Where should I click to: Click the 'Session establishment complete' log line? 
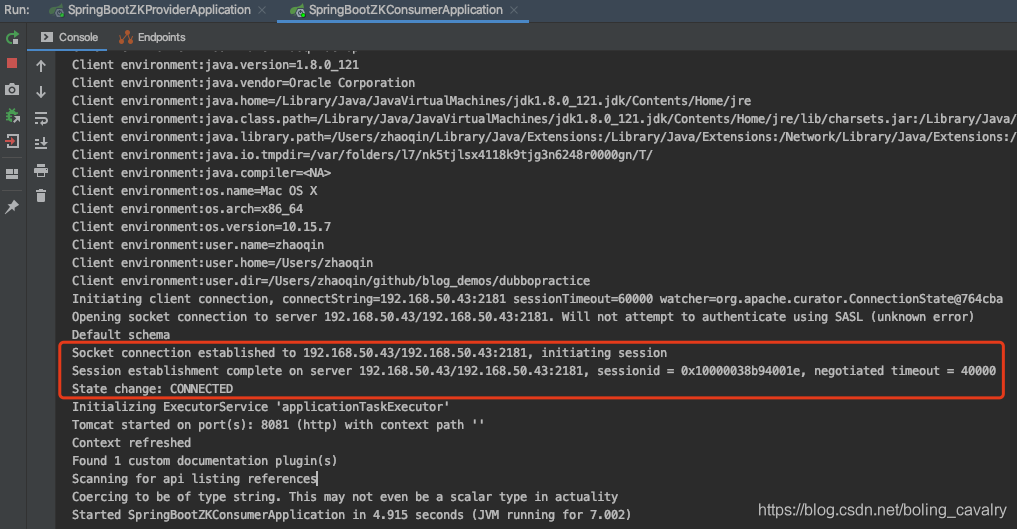pos(534,371)
